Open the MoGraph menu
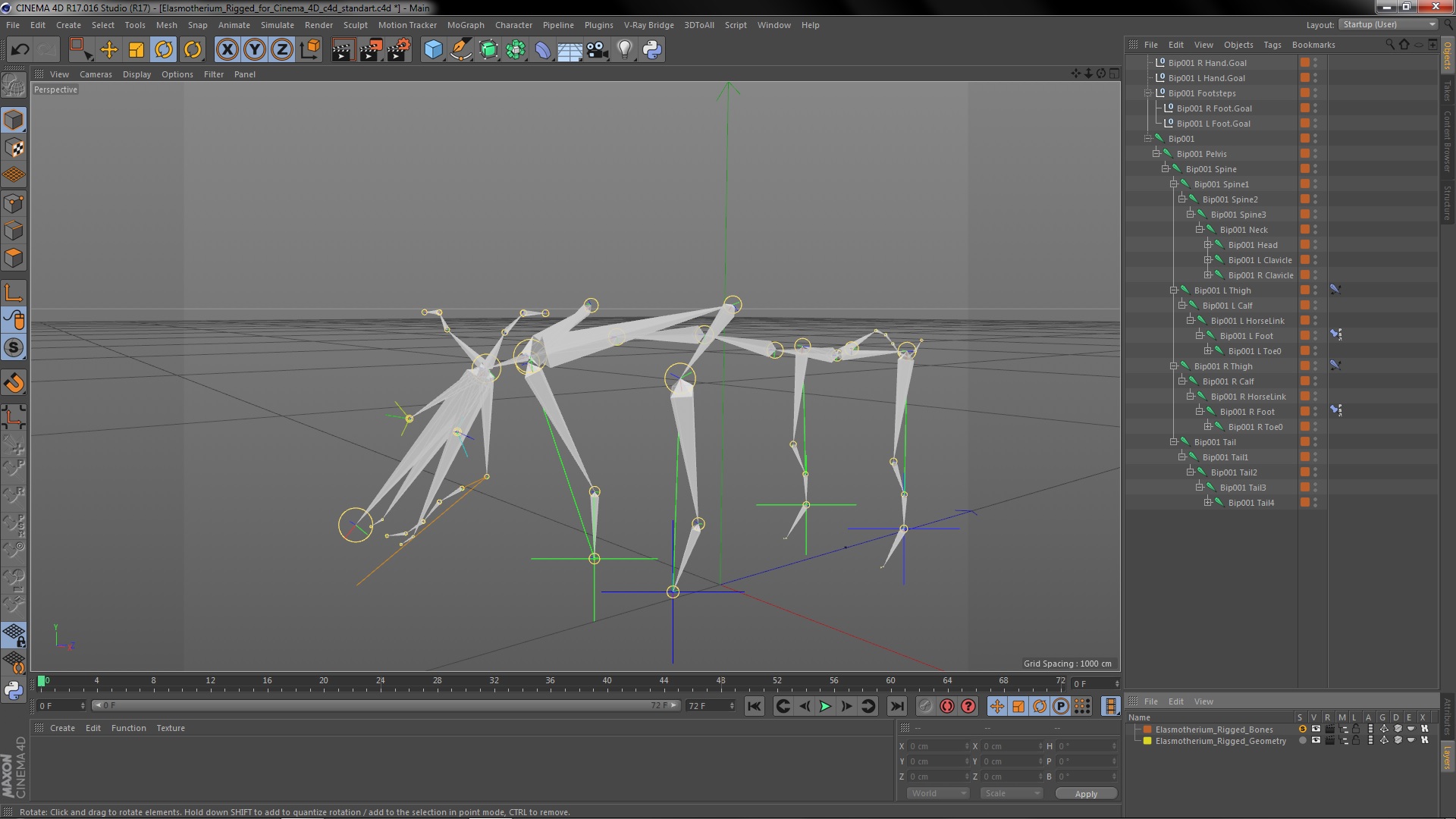Screen dimensions: 1456x819 point(465,25)
